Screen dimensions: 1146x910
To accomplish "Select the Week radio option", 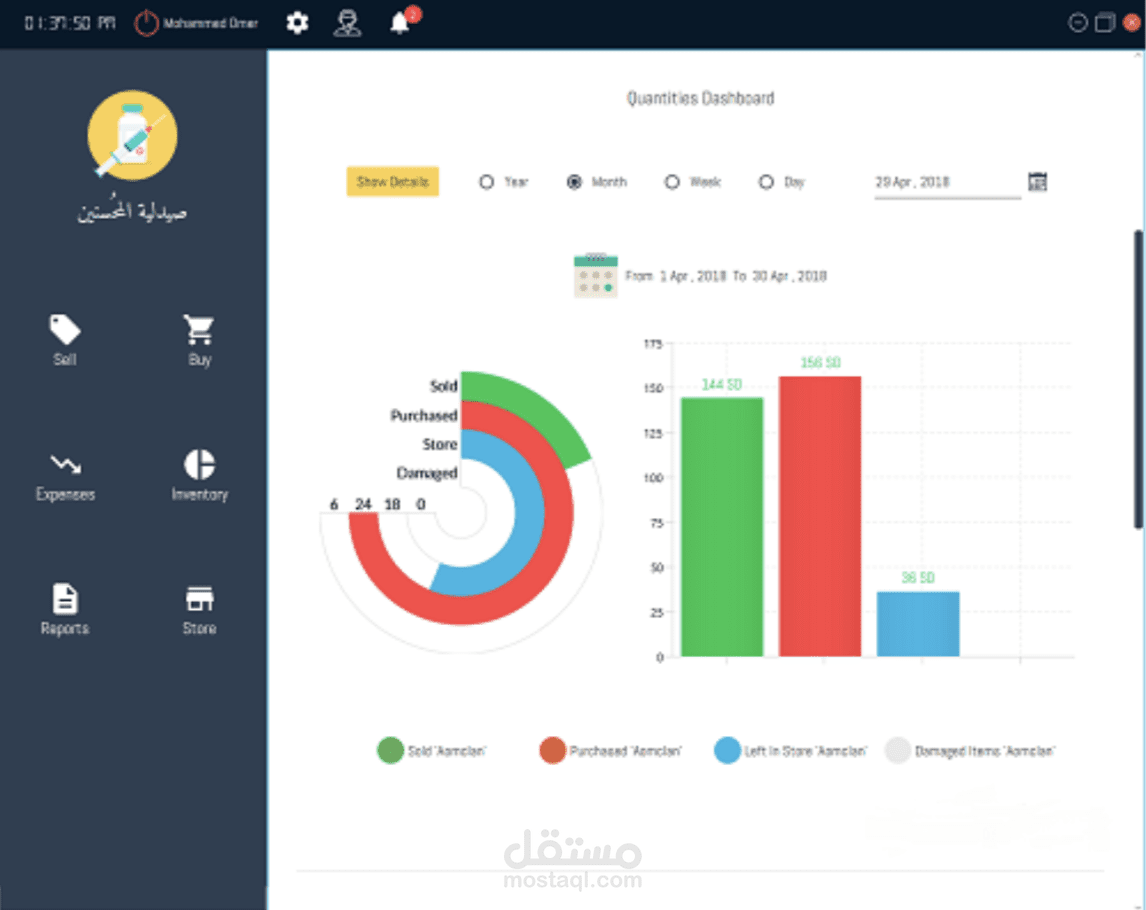I will click(672, 182).
